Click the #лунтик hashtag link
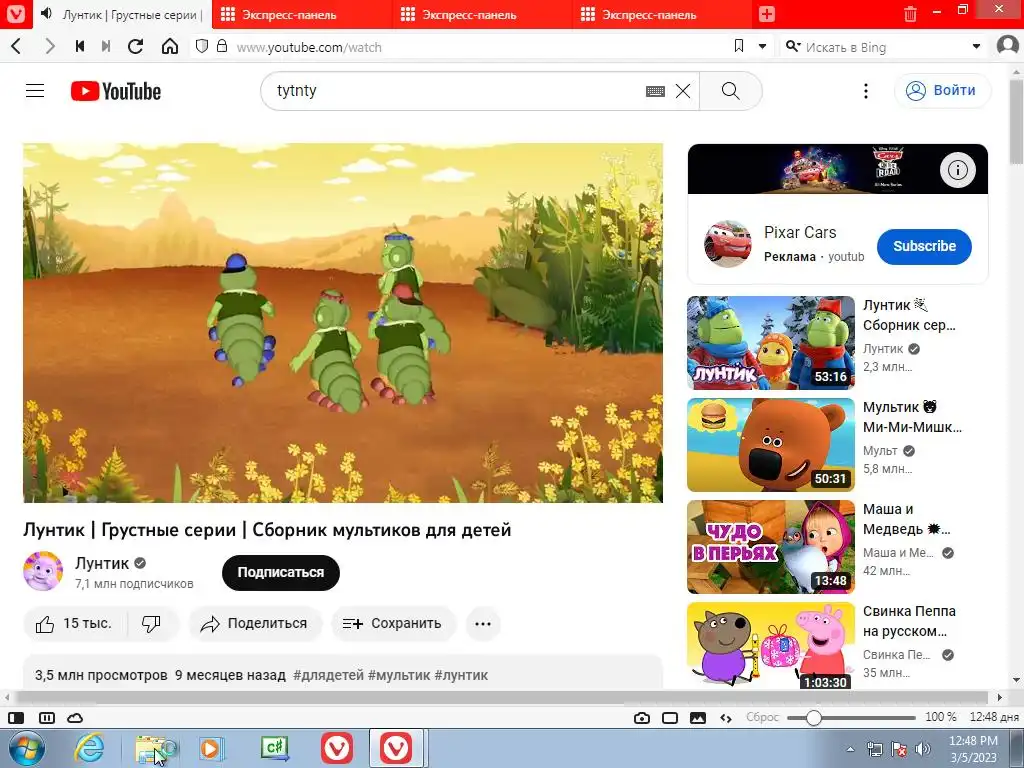Viewport: 1024px width, 768px height. 461,675
